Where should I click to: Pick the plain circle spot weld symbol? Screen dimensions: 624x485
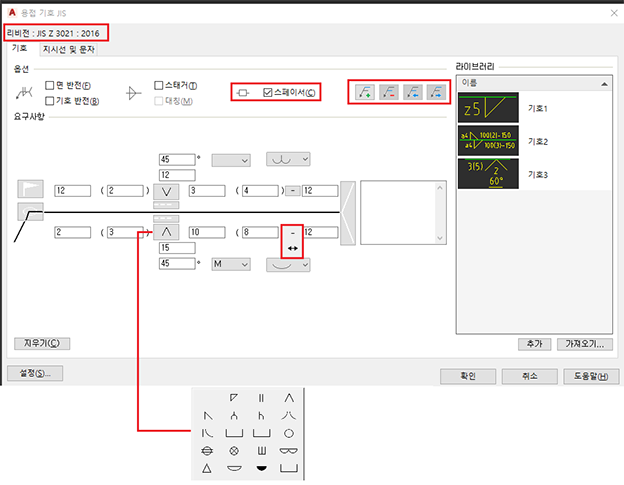pyautogui.click(x=289, y=433)
